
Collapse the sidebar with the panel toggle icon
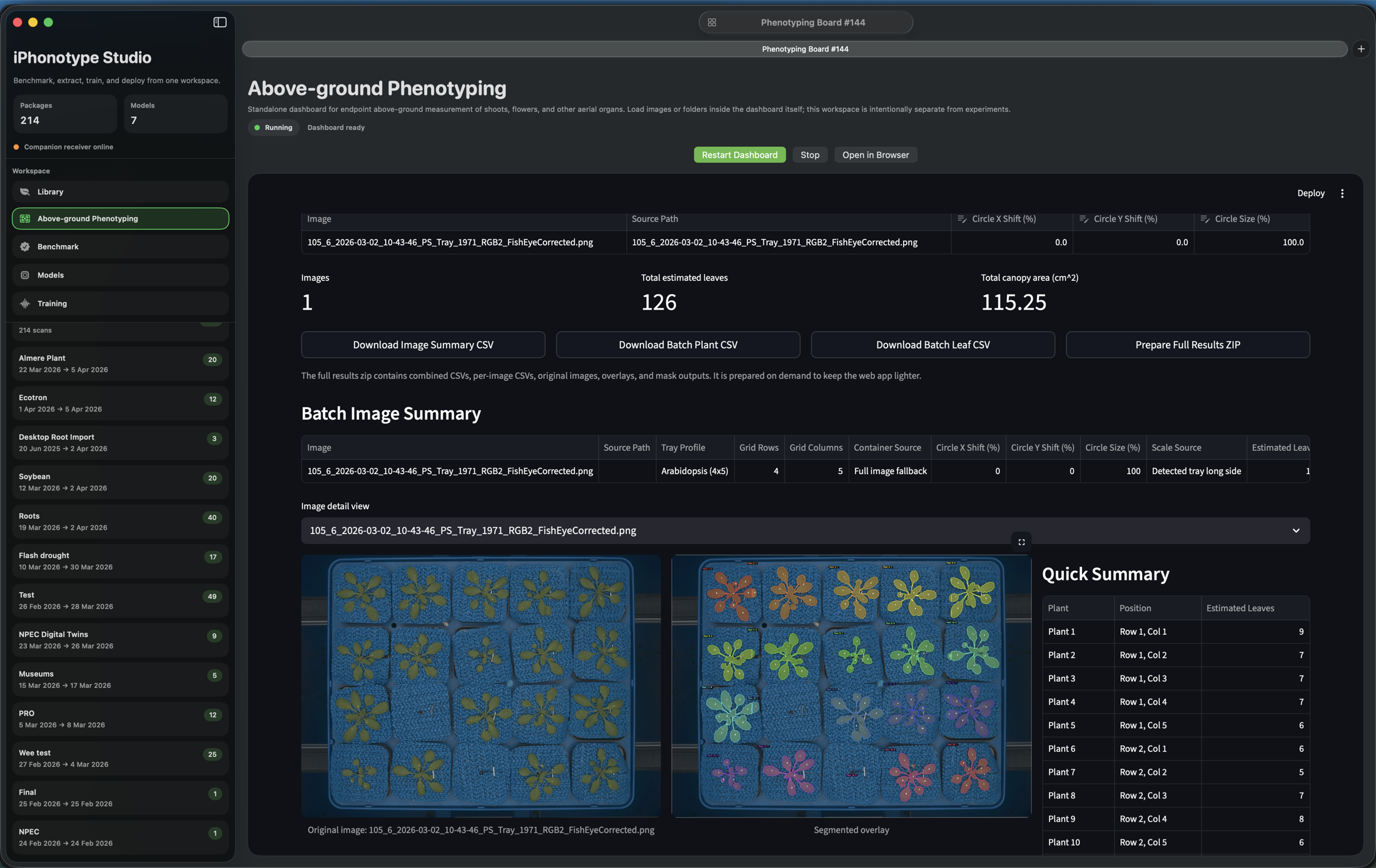pos(220,22)
